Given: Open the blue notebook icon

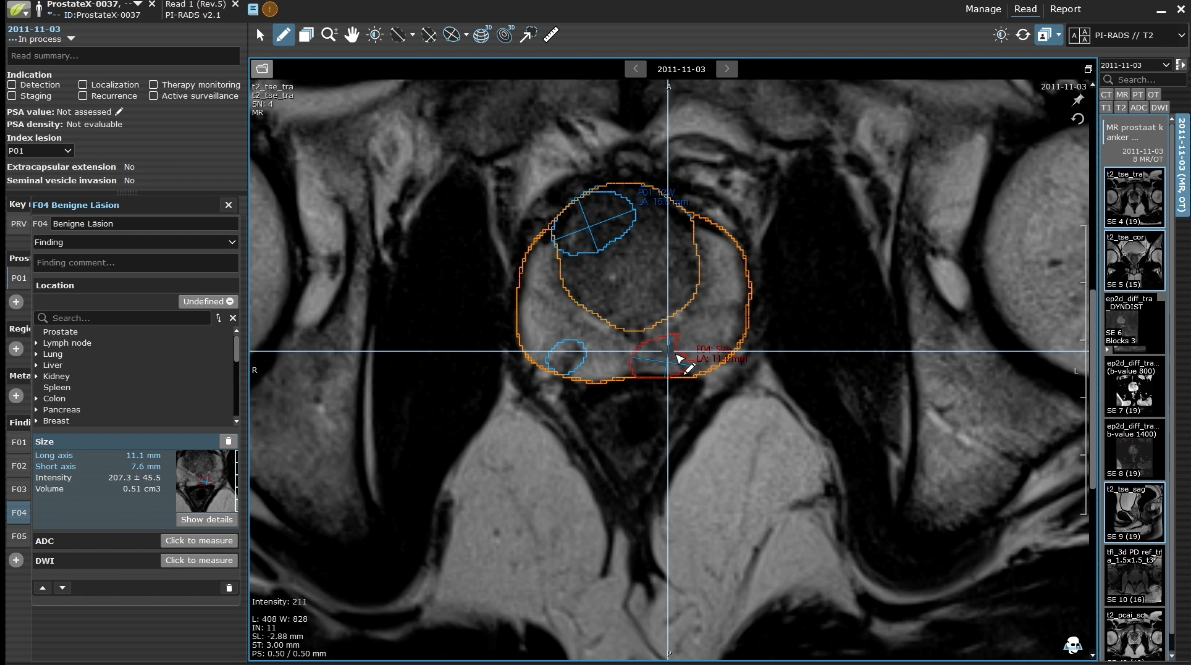Looking at the screenshot, I should 253,9.
